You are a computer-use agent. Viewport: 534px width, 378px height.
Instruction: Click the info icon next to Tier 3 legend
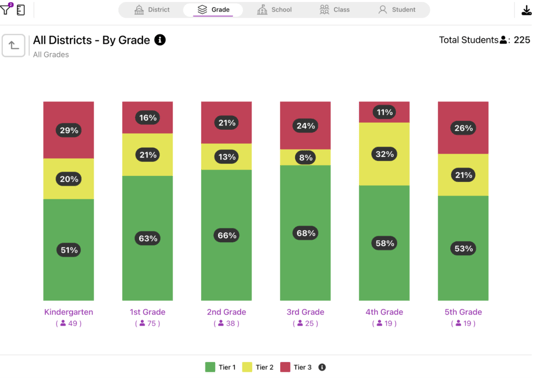point(322,367)
